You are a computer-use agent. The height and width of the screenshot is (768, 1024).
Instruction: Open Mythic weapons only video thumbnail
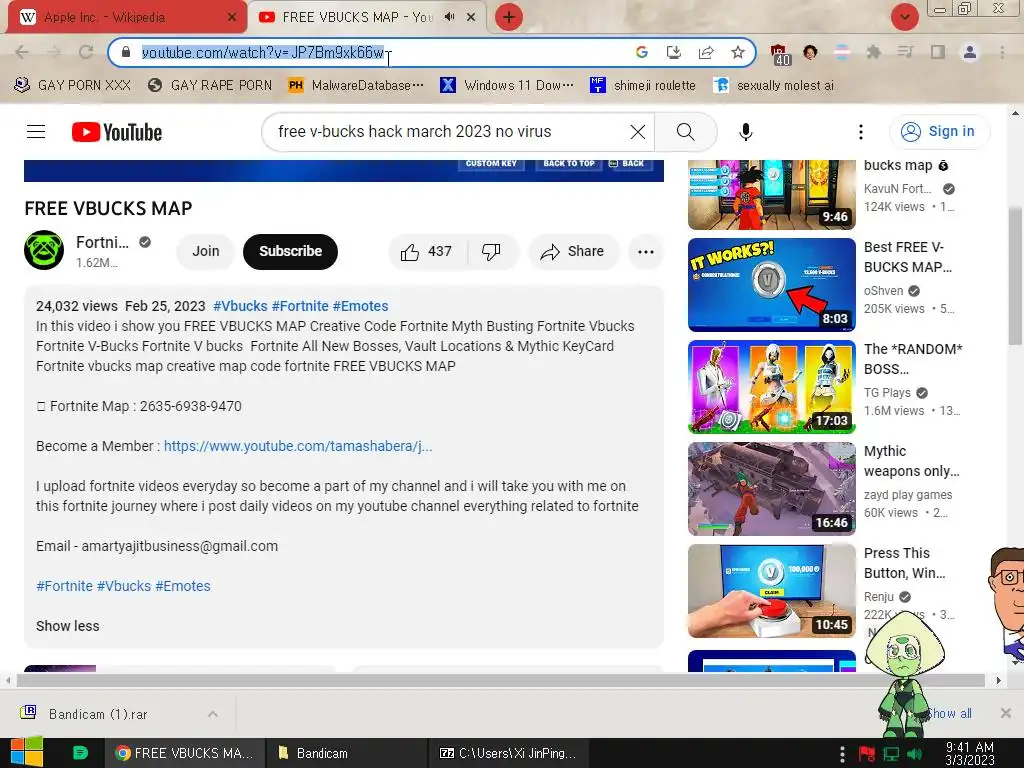[772, 488]
